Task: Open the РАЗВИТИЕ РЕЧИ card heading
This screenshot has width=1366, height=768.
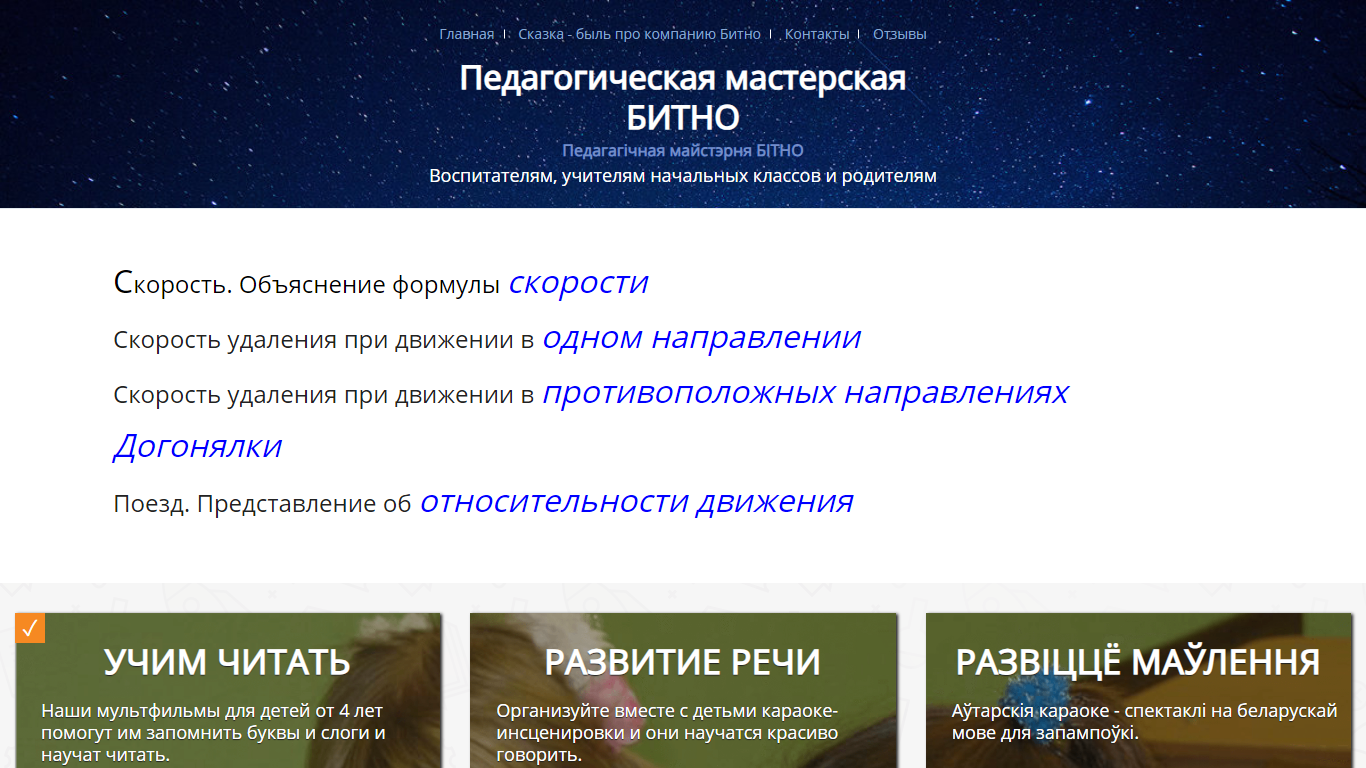Action: tap(683, 662)
